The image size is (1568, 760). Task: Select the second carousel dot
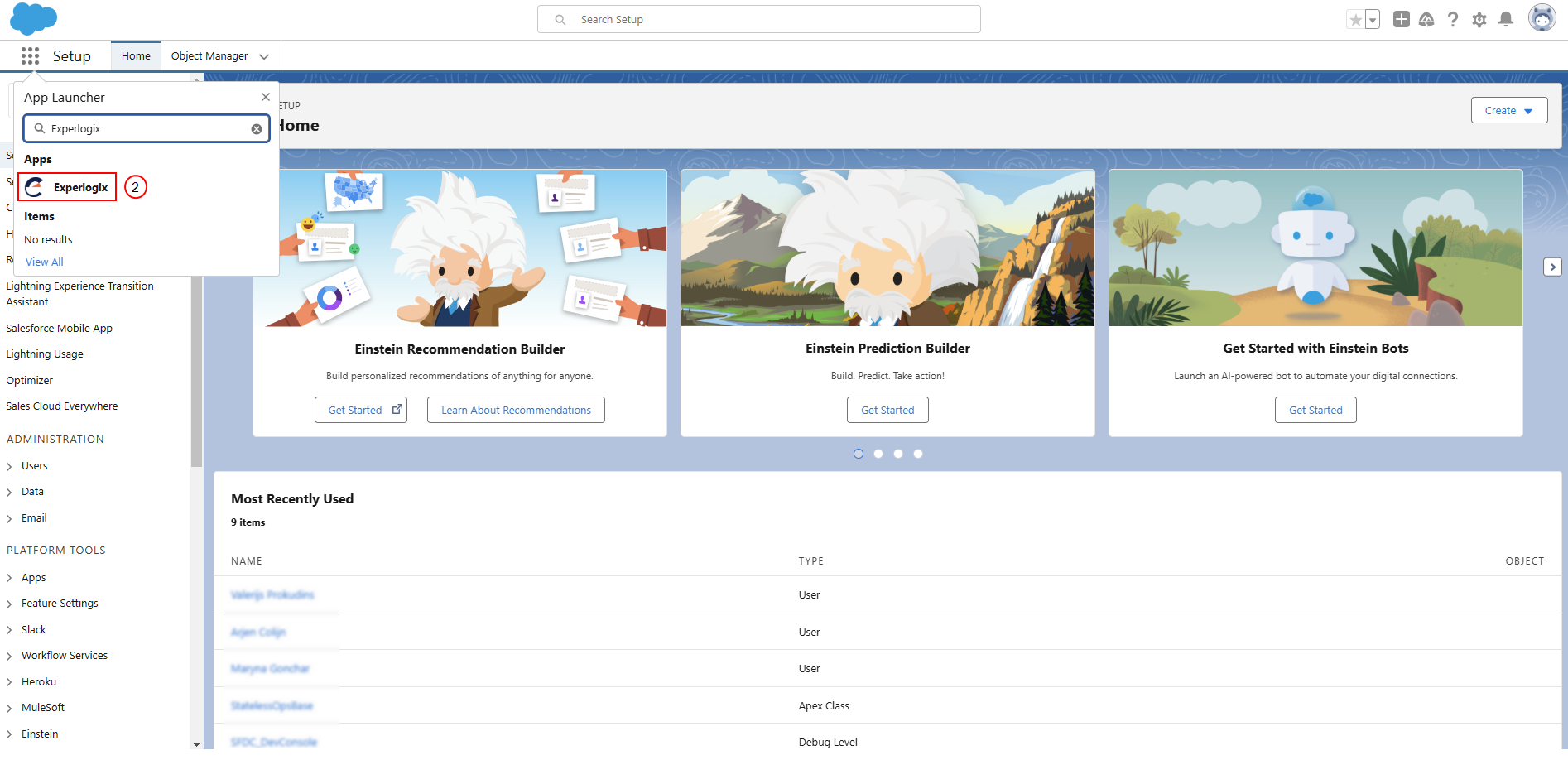(x=878, y=454)
